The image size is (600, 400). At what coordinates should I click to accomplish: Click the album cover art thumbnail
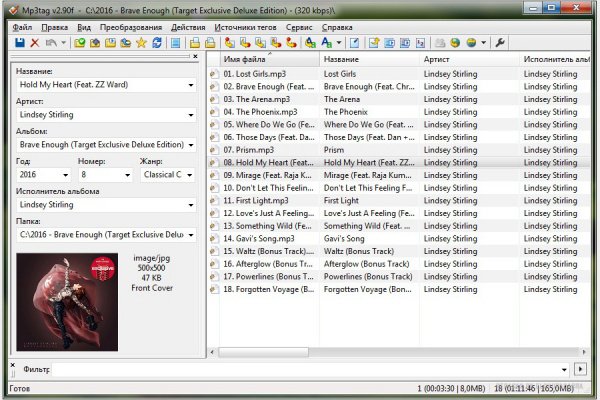click(x=67, y=302)
